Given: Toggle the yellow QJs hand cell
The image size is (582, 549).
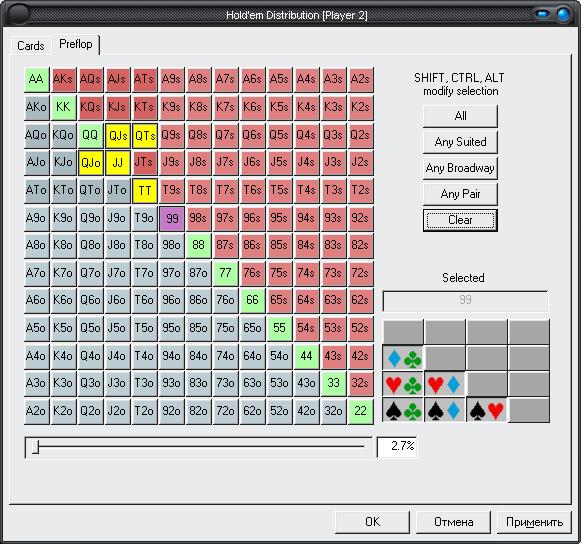Looking at the screenshot, I should point(118,135).
